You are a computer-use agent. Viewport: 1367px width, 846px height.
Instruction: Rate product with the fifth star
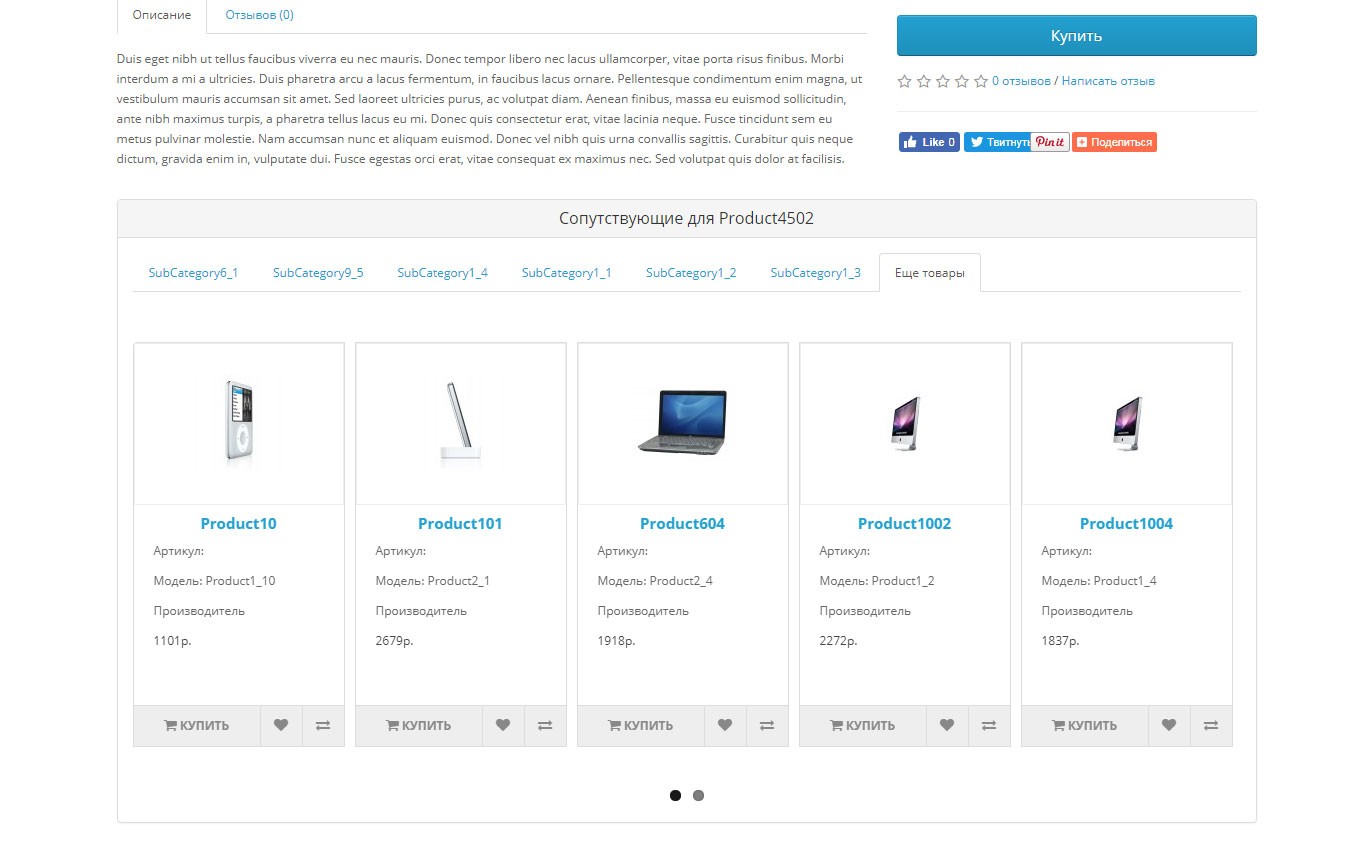click(x=981, y=81)
